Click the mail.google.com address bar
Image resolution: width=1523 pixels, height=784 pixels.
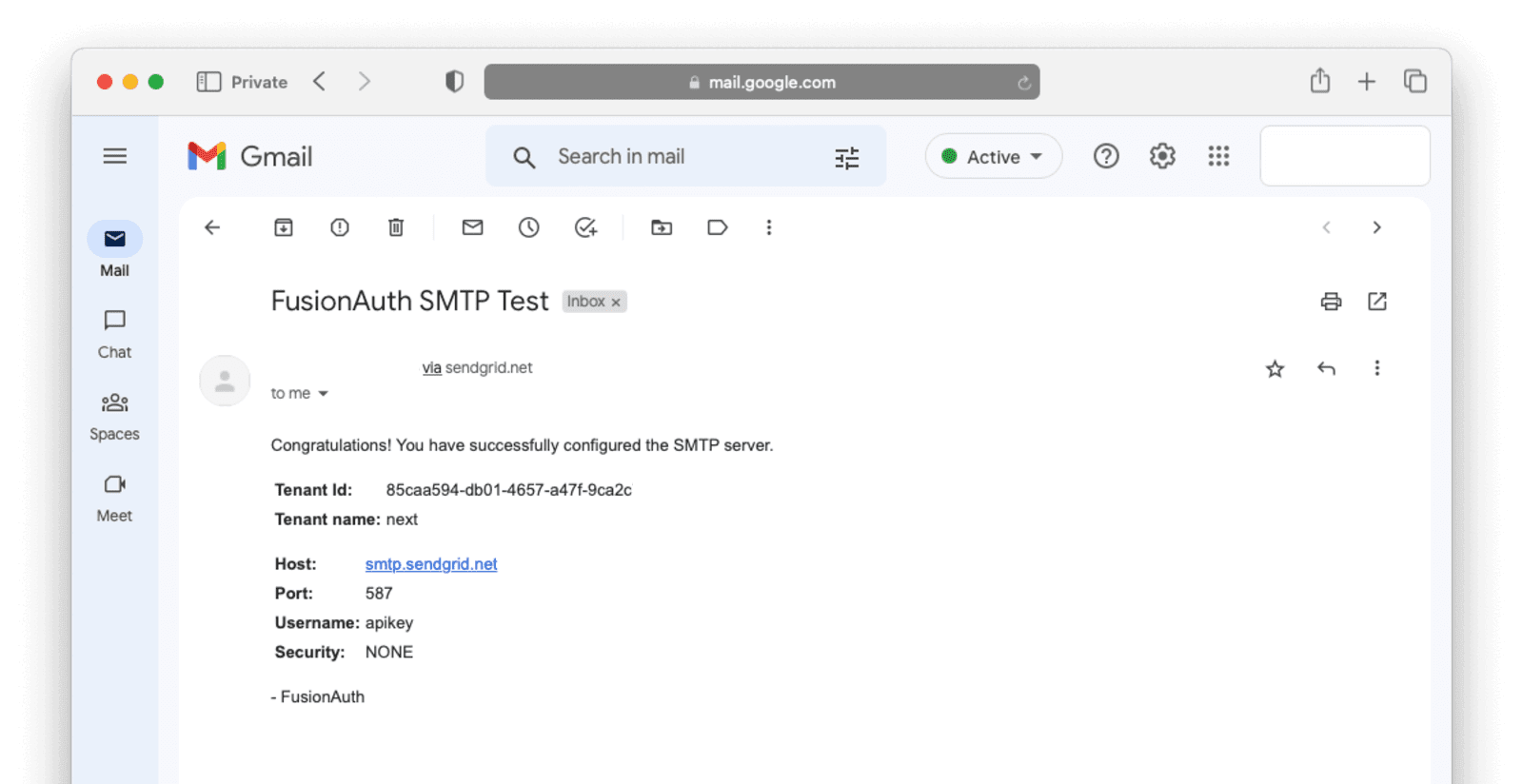[x=761, y=82]
